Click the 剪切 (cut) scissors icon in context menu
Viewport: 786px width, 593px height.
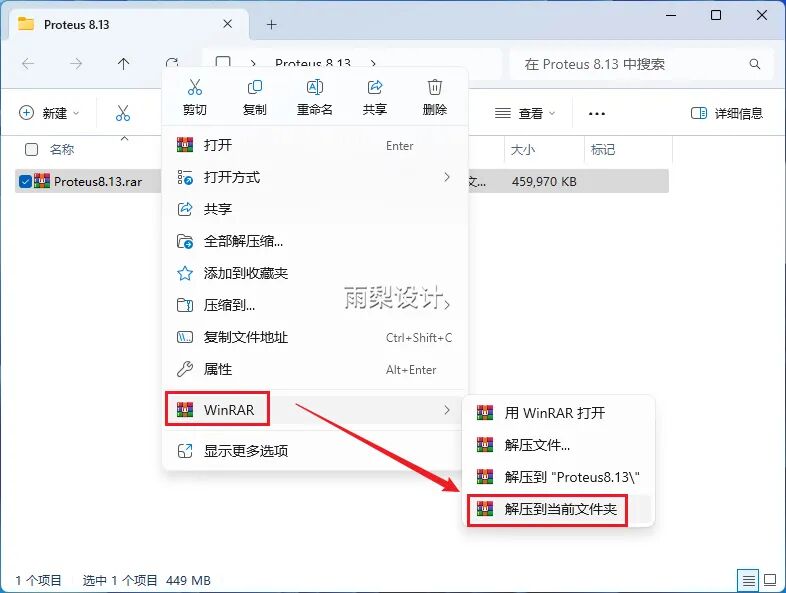pos(194,89)
